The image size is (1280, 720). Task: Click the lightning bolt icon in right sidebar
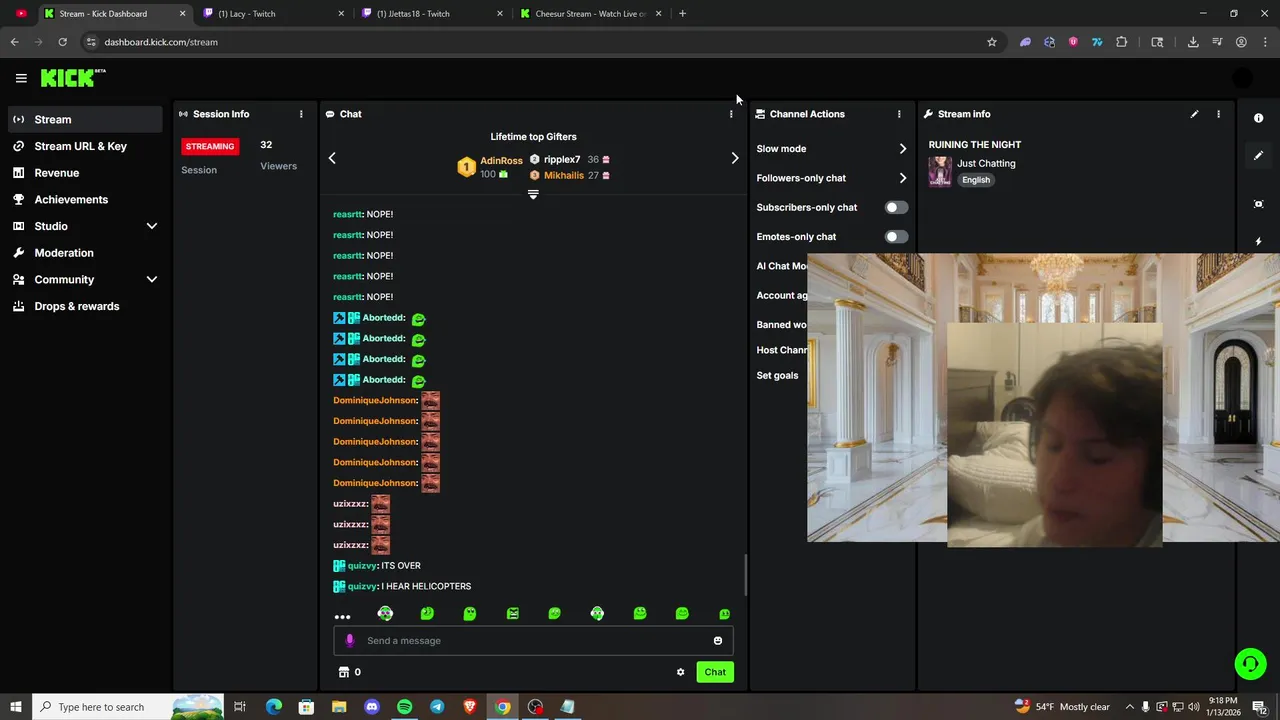(1258, 241)
